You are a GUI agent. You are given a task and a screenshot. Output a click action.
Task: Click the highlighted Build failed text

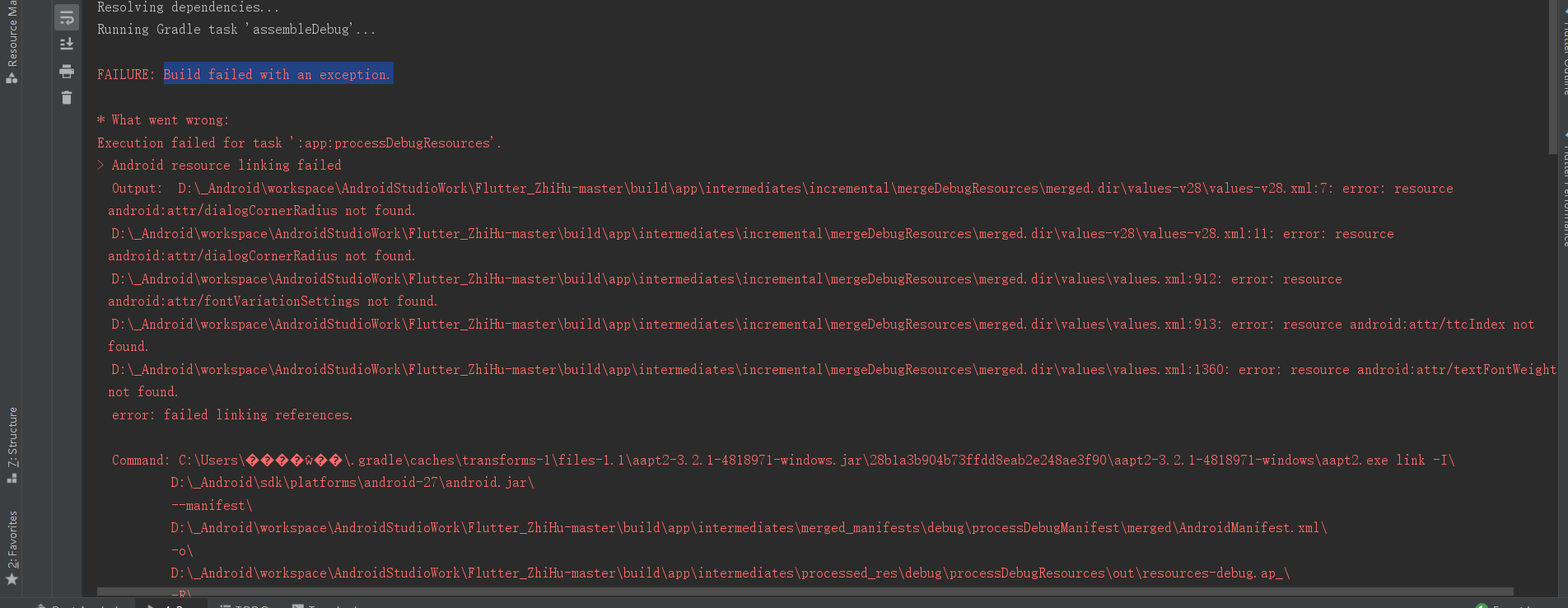[x=278, y=74]
